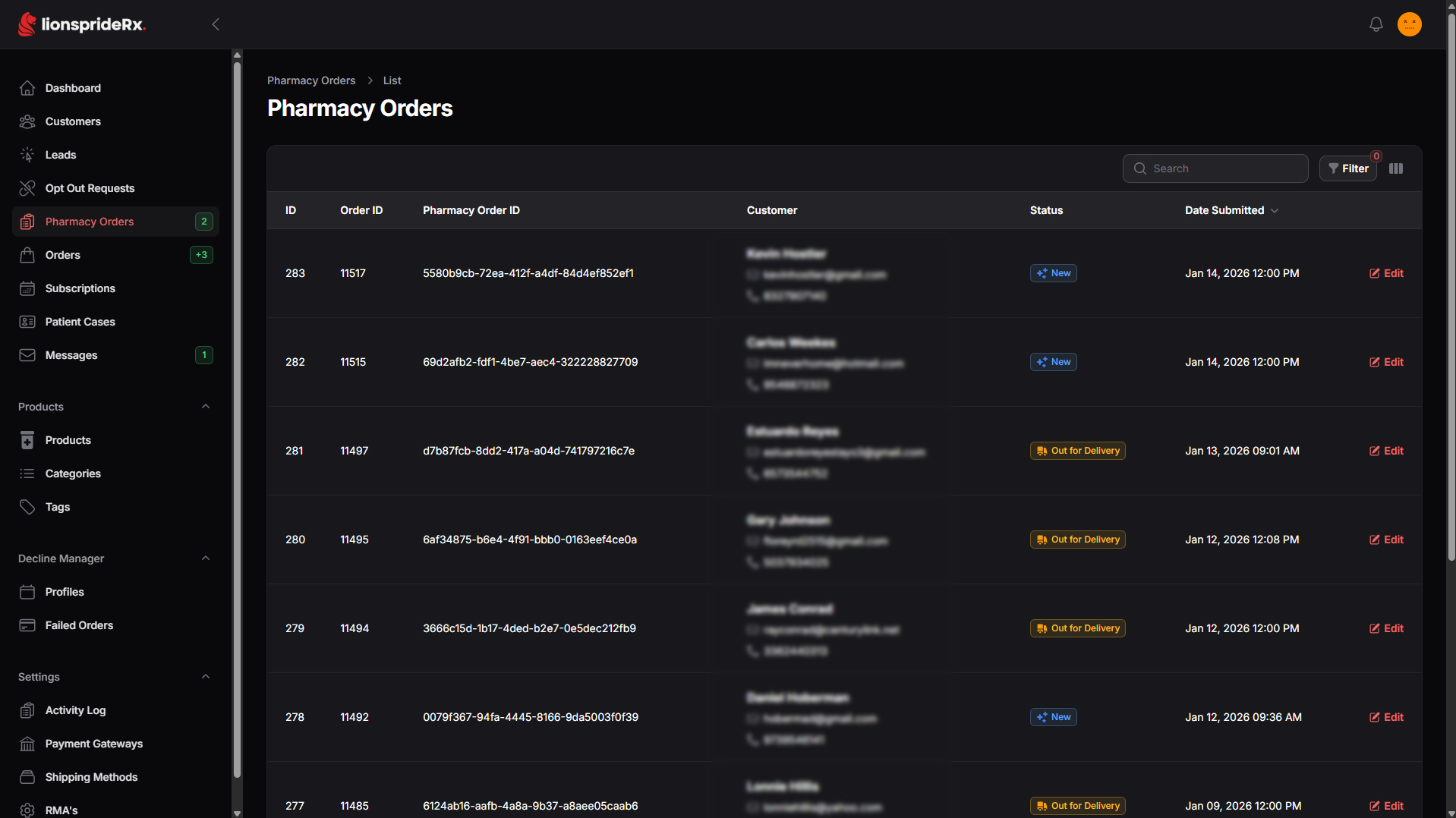This screenshot has width=1456, height=818.
Task: Click the lionsprideRx logo
Action: 82,24
